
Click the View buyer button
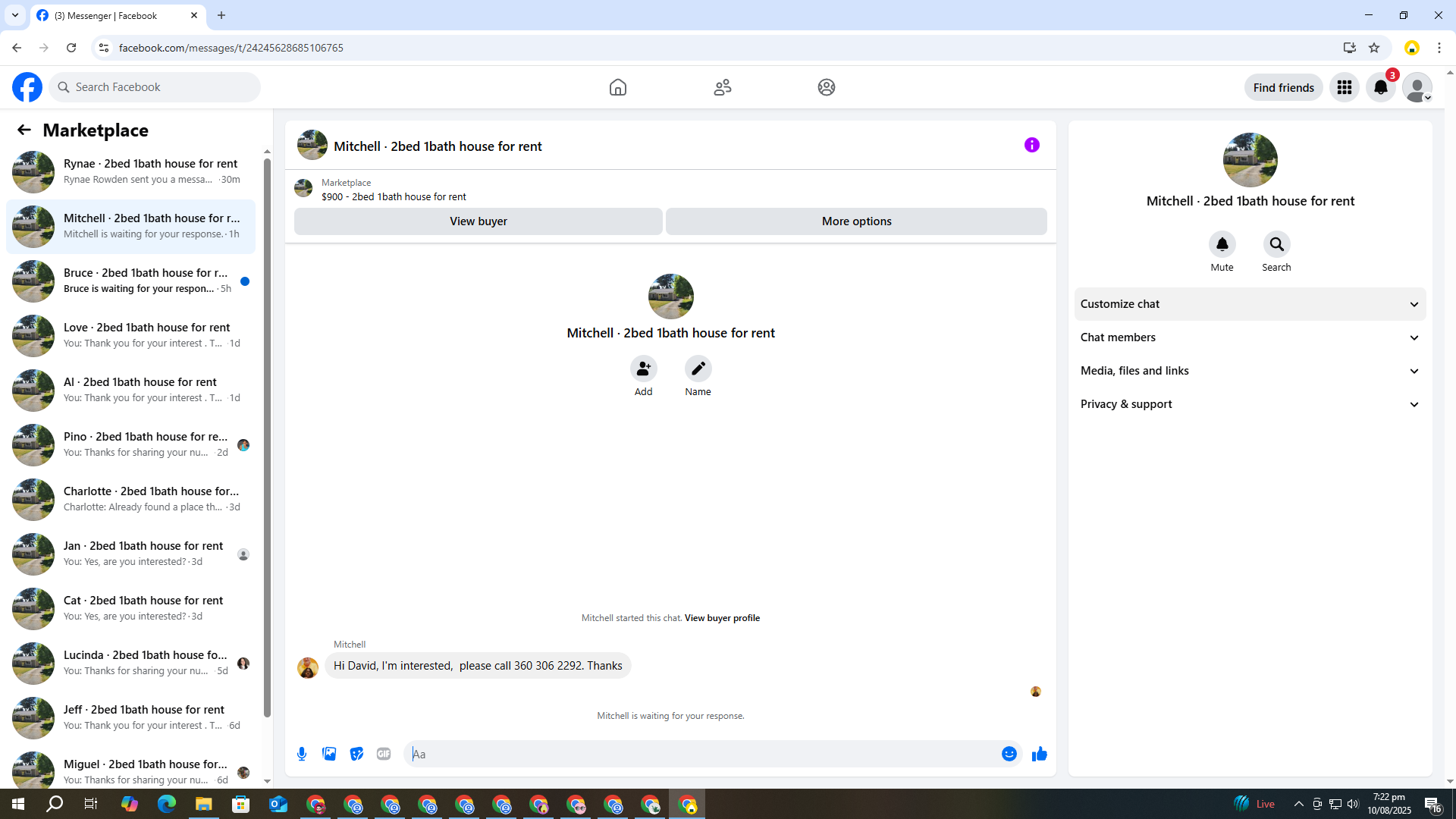pos(478,221)
